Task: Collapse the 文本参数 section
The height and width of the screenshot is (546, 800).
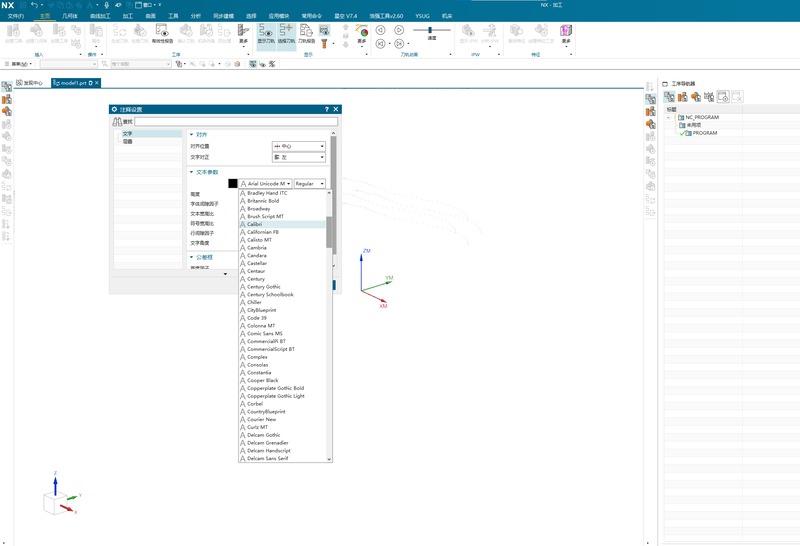Action: (192, 172)
